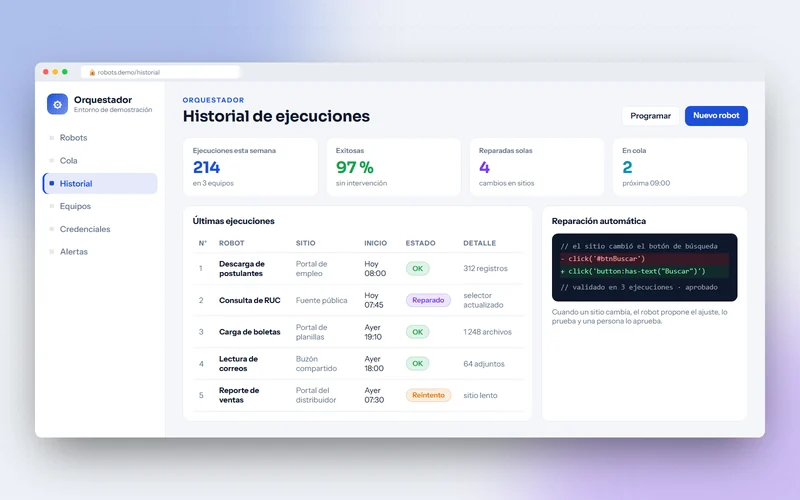Select the Descarga de postulantes robot row

coord(358,269)
